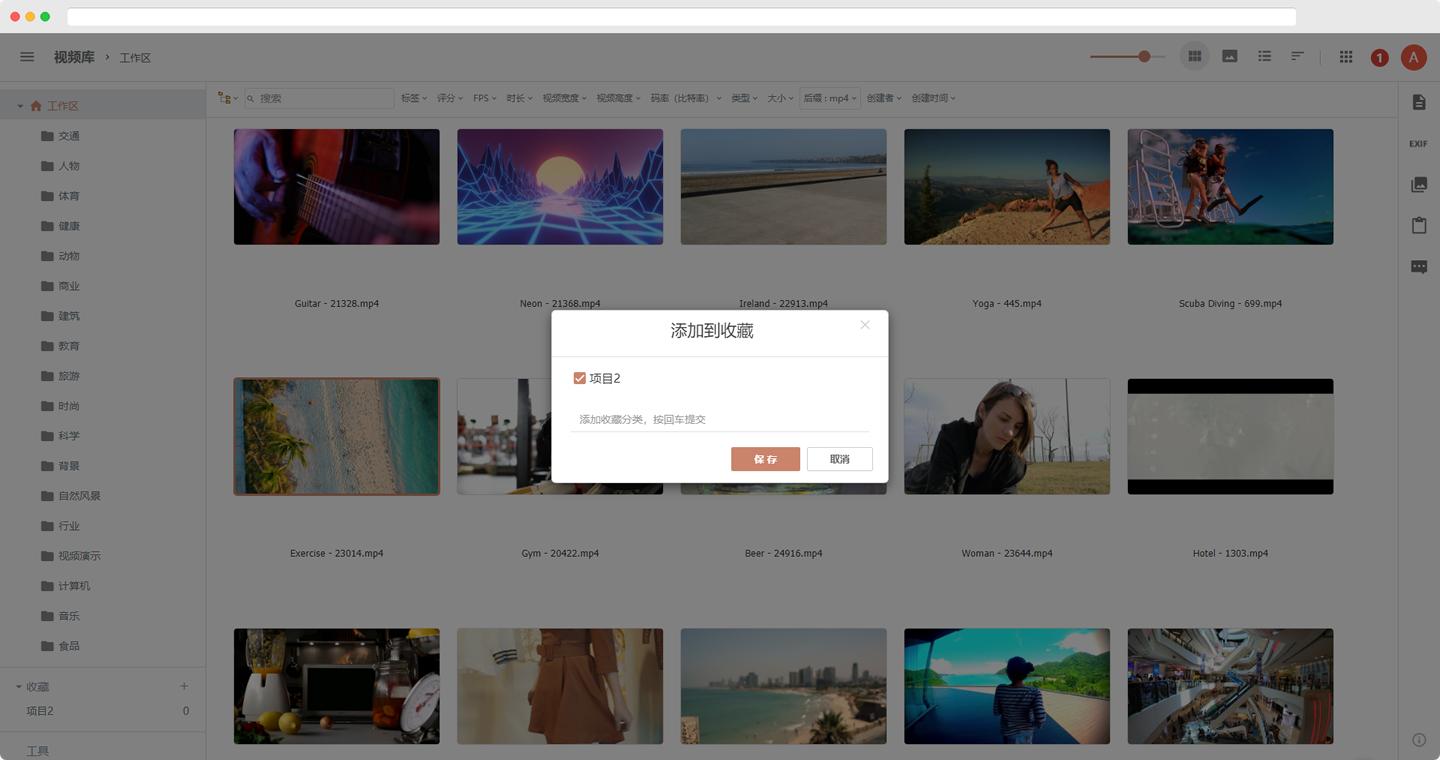Screen dimensions: 1440x760
Task: Open the sort order options
Action: [x=1298, y=57]
